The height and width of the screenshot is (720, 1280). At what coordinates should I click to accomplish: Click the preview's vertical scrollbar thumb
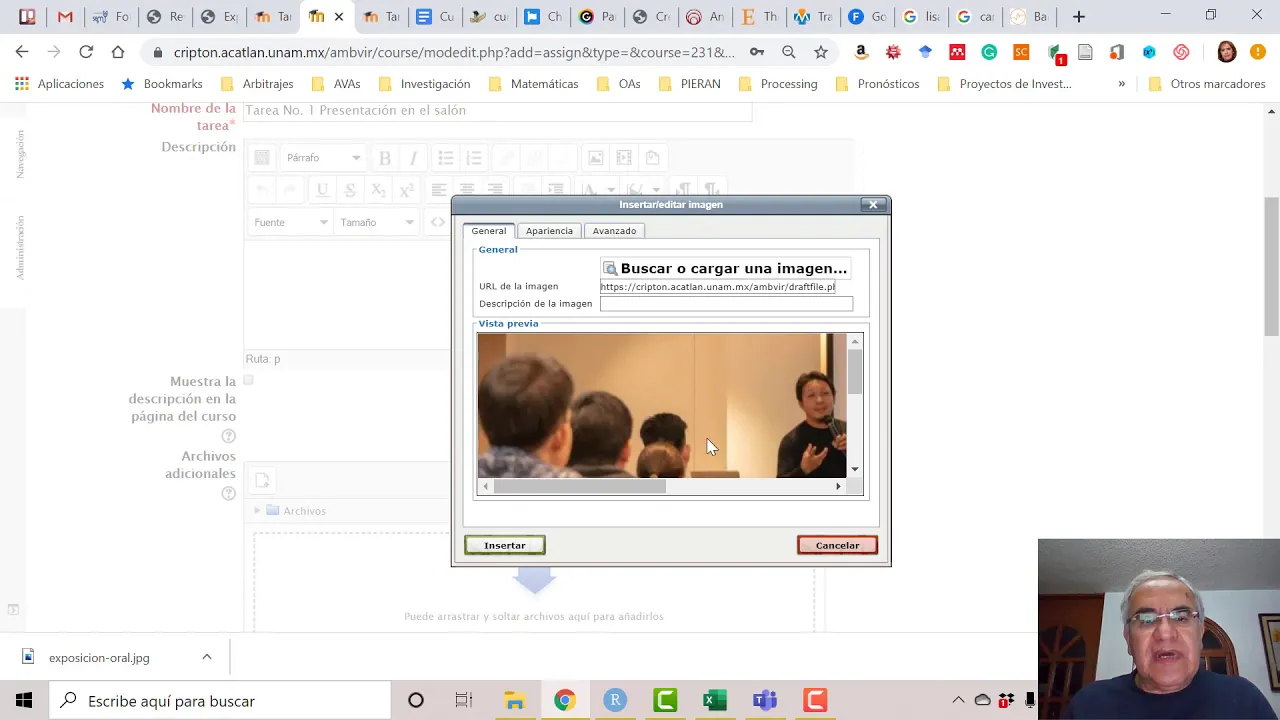point(855,372)
